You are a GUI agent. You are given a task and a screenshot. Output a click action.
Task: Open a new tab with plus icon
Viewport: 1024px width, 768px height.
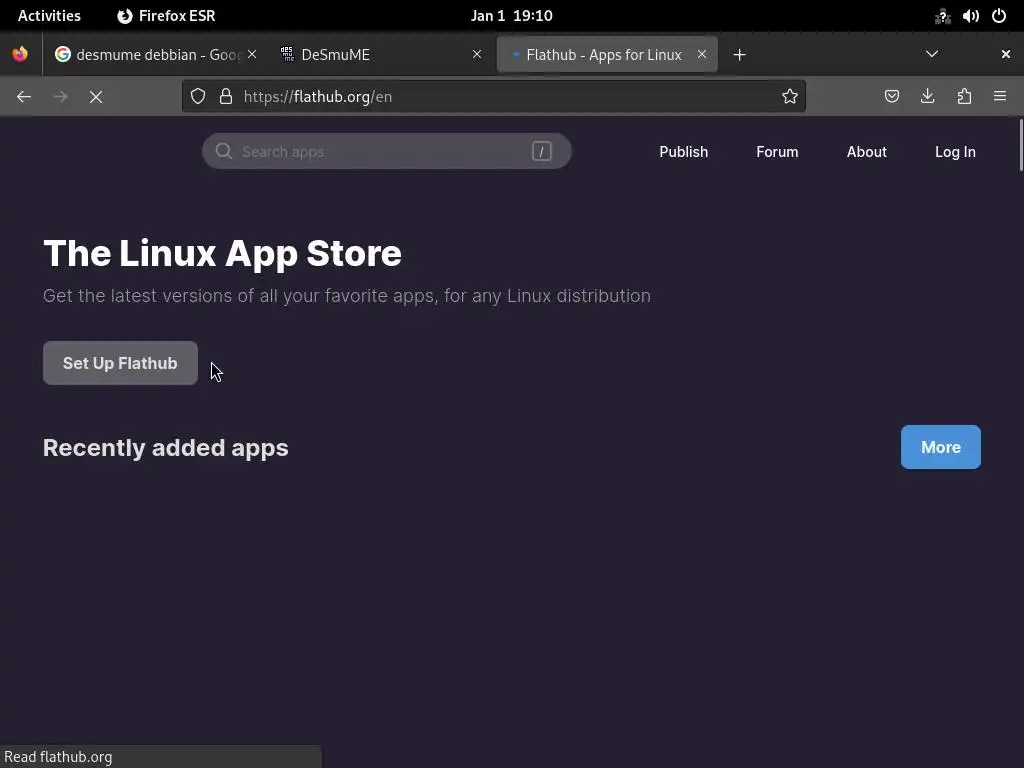pos(739,55)
